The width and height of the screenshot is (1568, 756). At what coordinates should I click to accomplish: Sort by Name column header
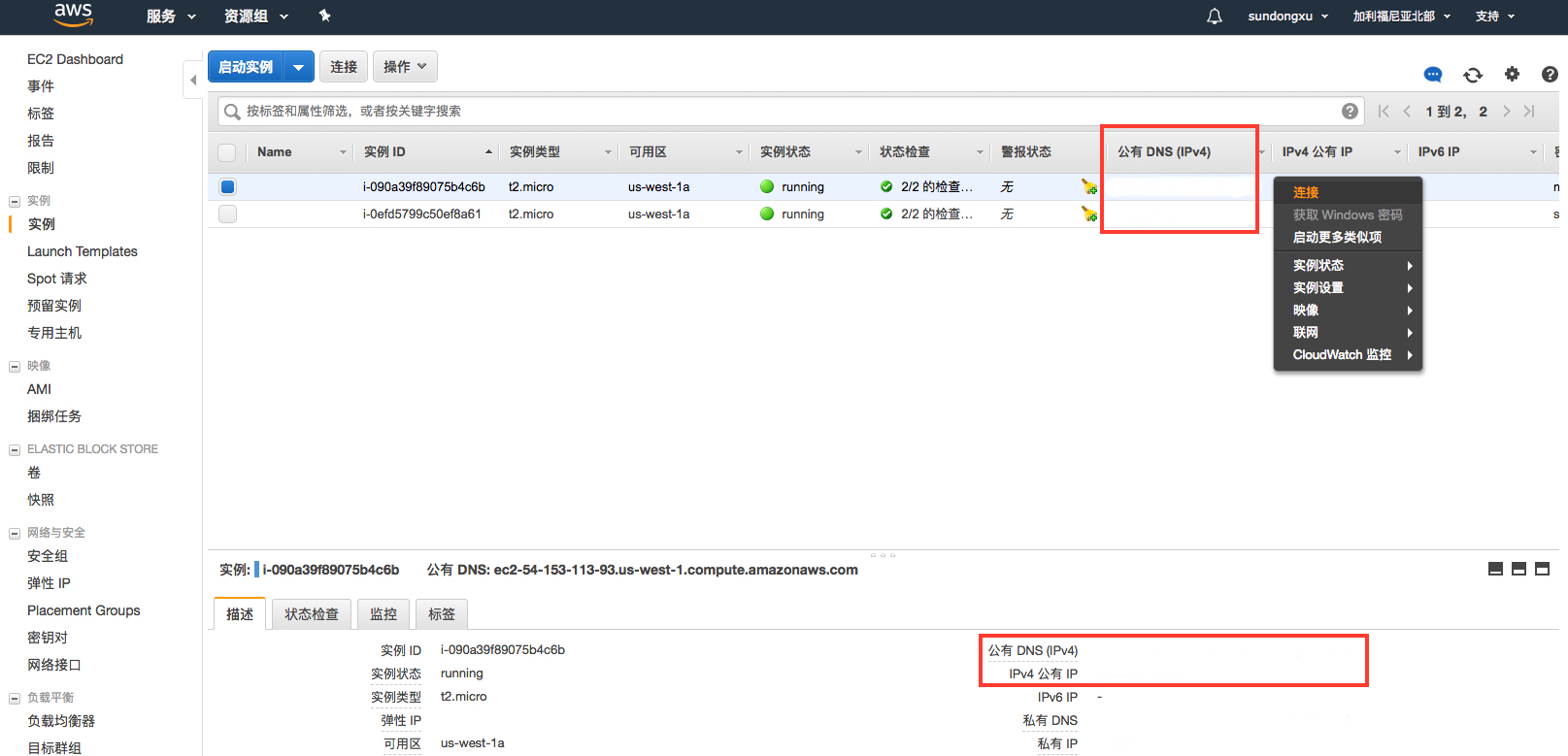[300, 152]
